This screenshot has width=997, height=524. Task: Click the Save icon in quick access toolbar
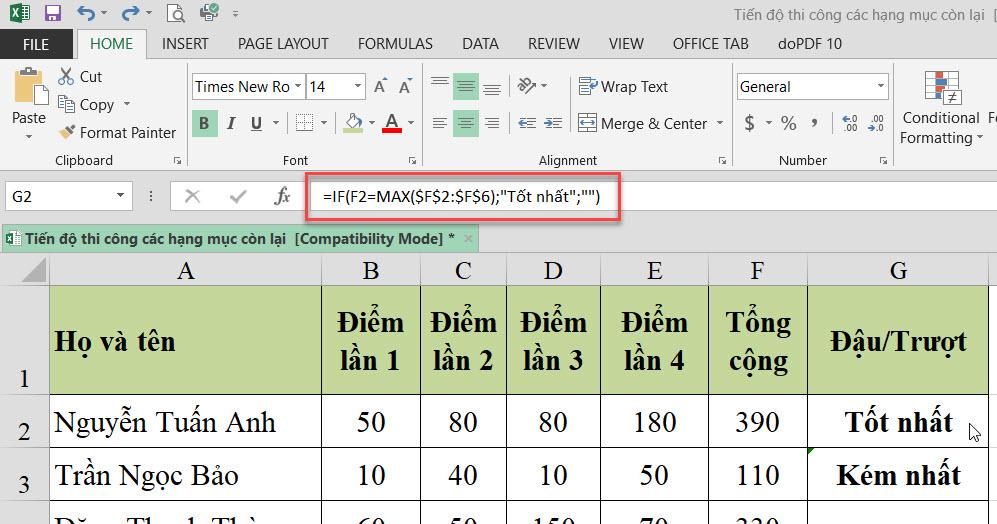52,13
